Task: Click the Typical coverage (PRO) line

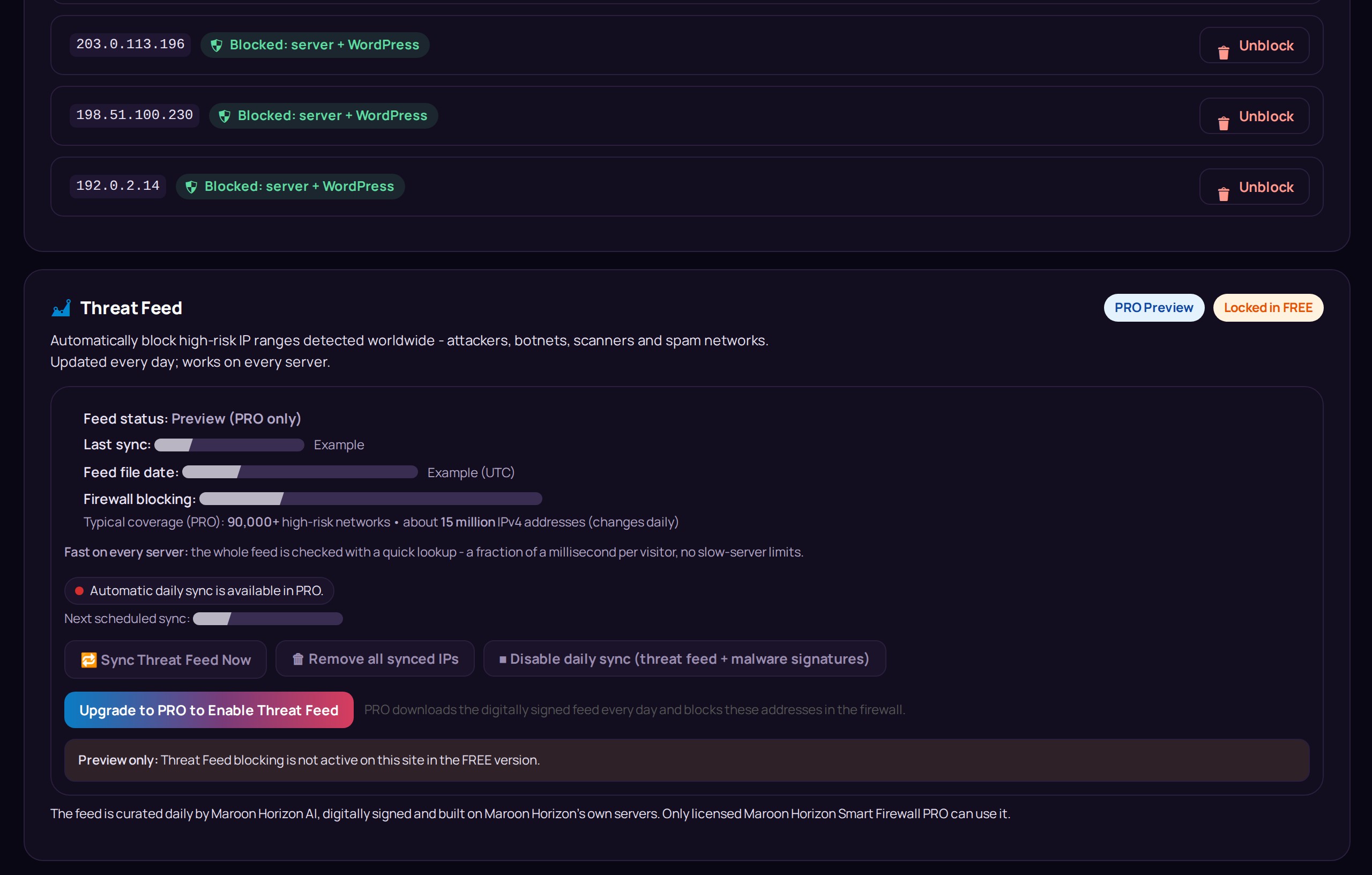Action: coord(381,522)
